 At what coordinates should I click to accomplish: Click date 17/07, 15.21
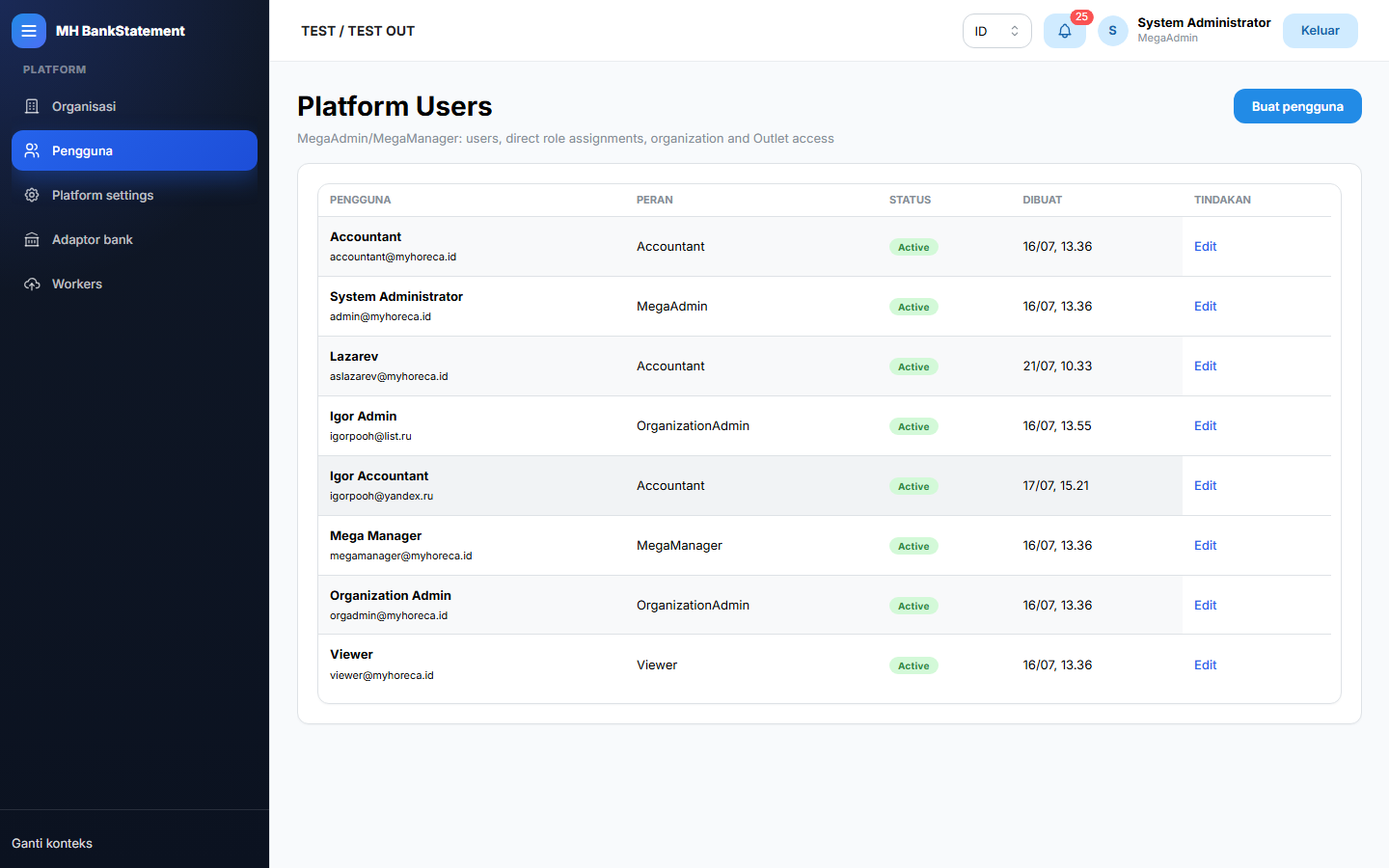click(x=1055, y=485)
